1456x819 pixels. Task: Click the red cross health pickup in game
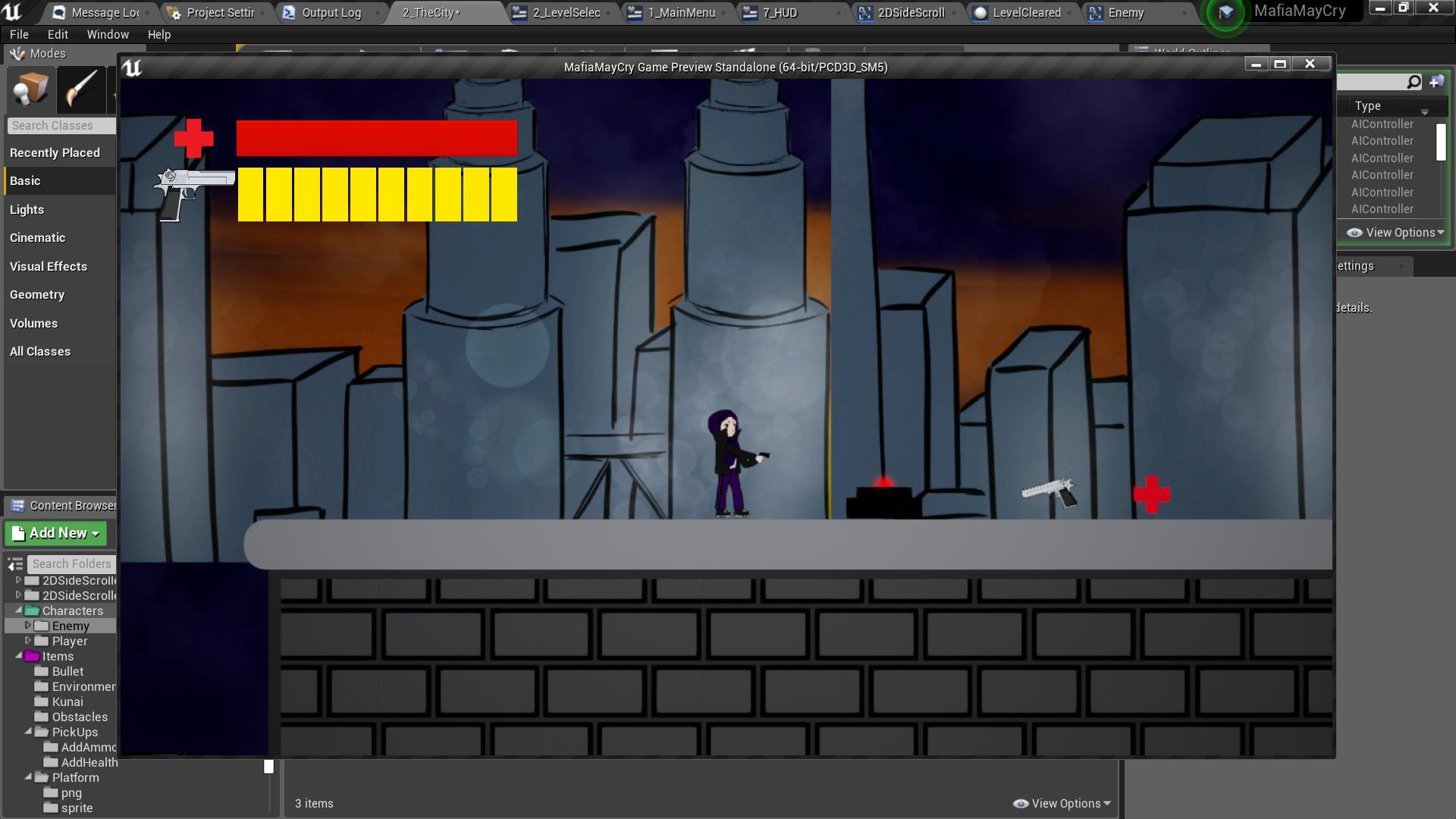tap(1152, 494)
